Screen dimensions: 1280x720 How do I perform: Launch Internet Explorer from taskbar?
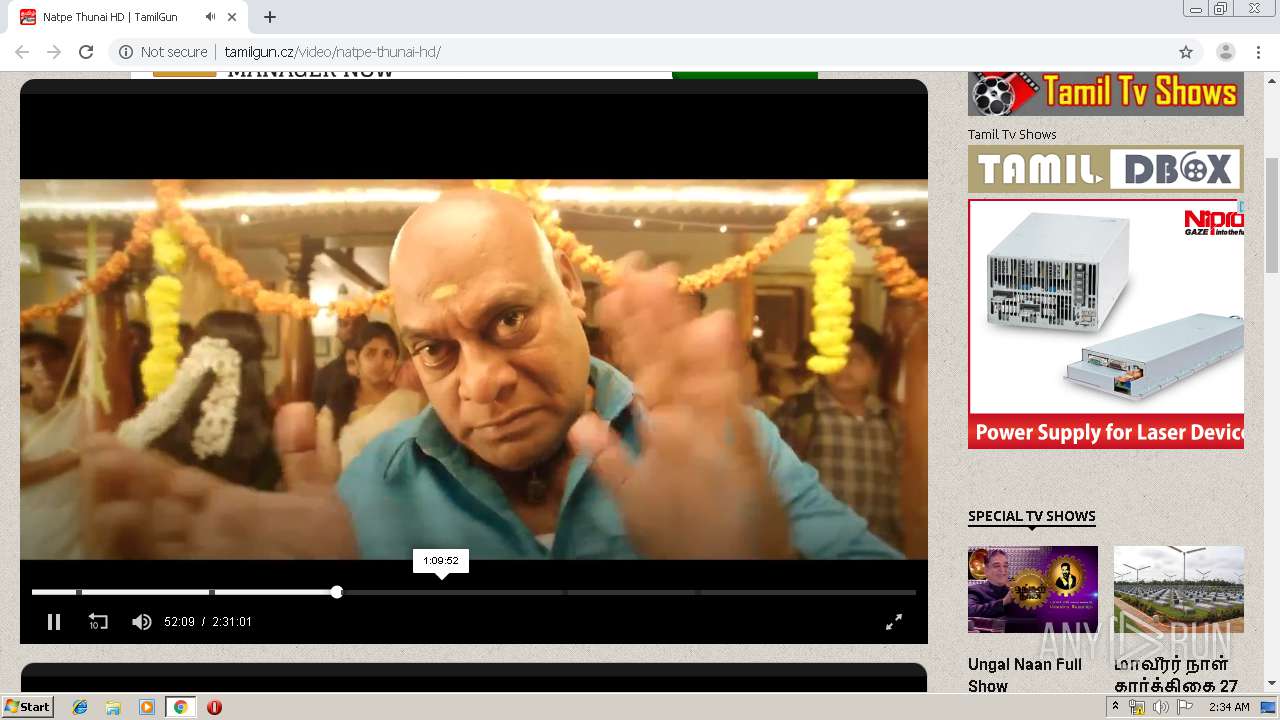(80, 707)
